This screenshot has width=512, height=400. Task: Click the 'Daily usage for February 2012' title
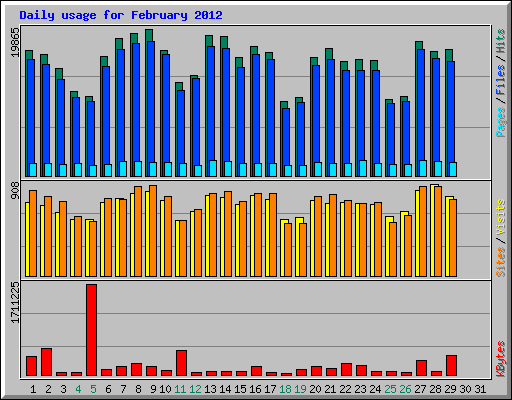coord(121,15)
